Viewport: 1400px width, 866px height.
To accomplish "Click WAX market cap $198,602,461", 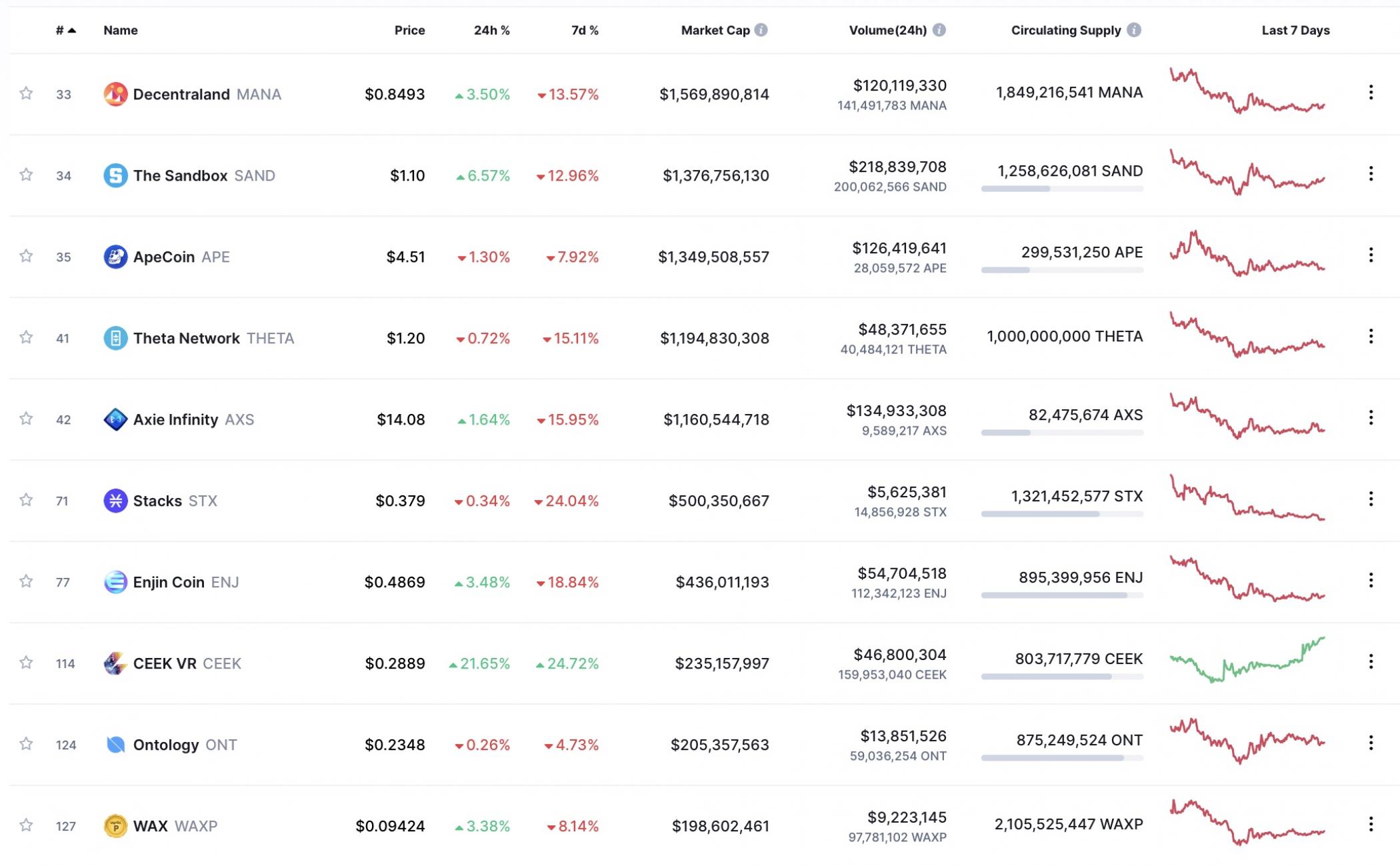I will coord(720,826).
